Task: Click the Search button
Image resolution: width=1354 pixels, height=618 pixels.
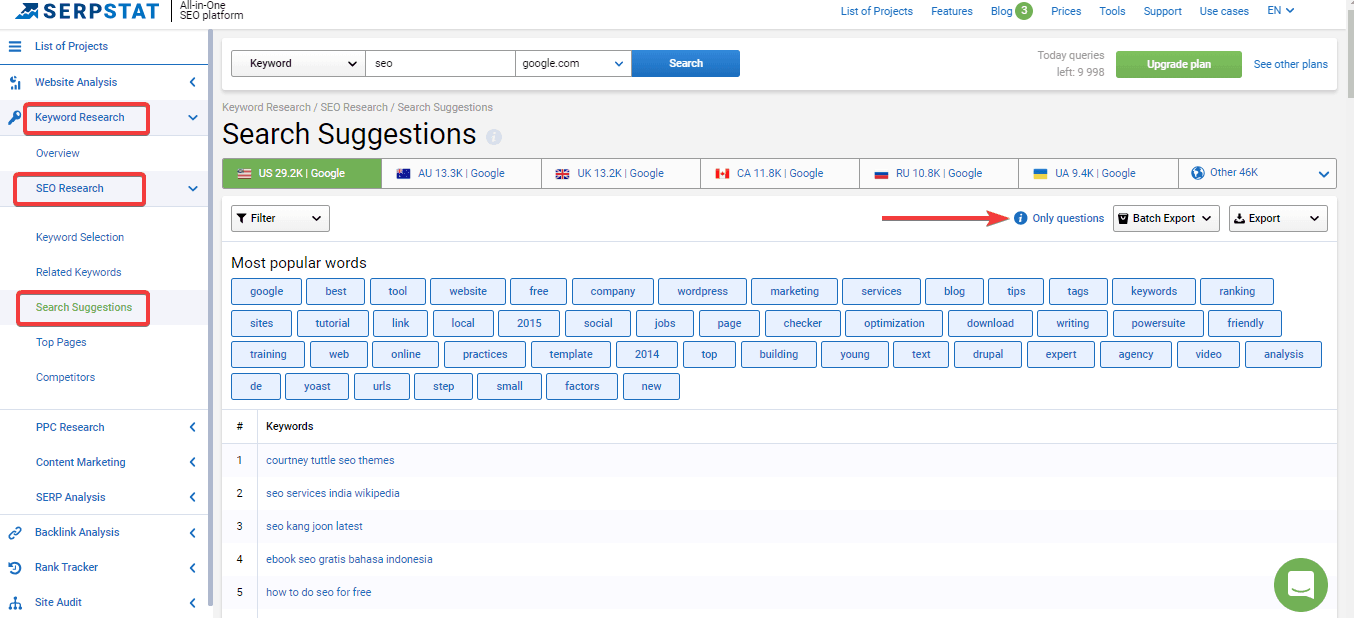Action: (x=685, y=62)
